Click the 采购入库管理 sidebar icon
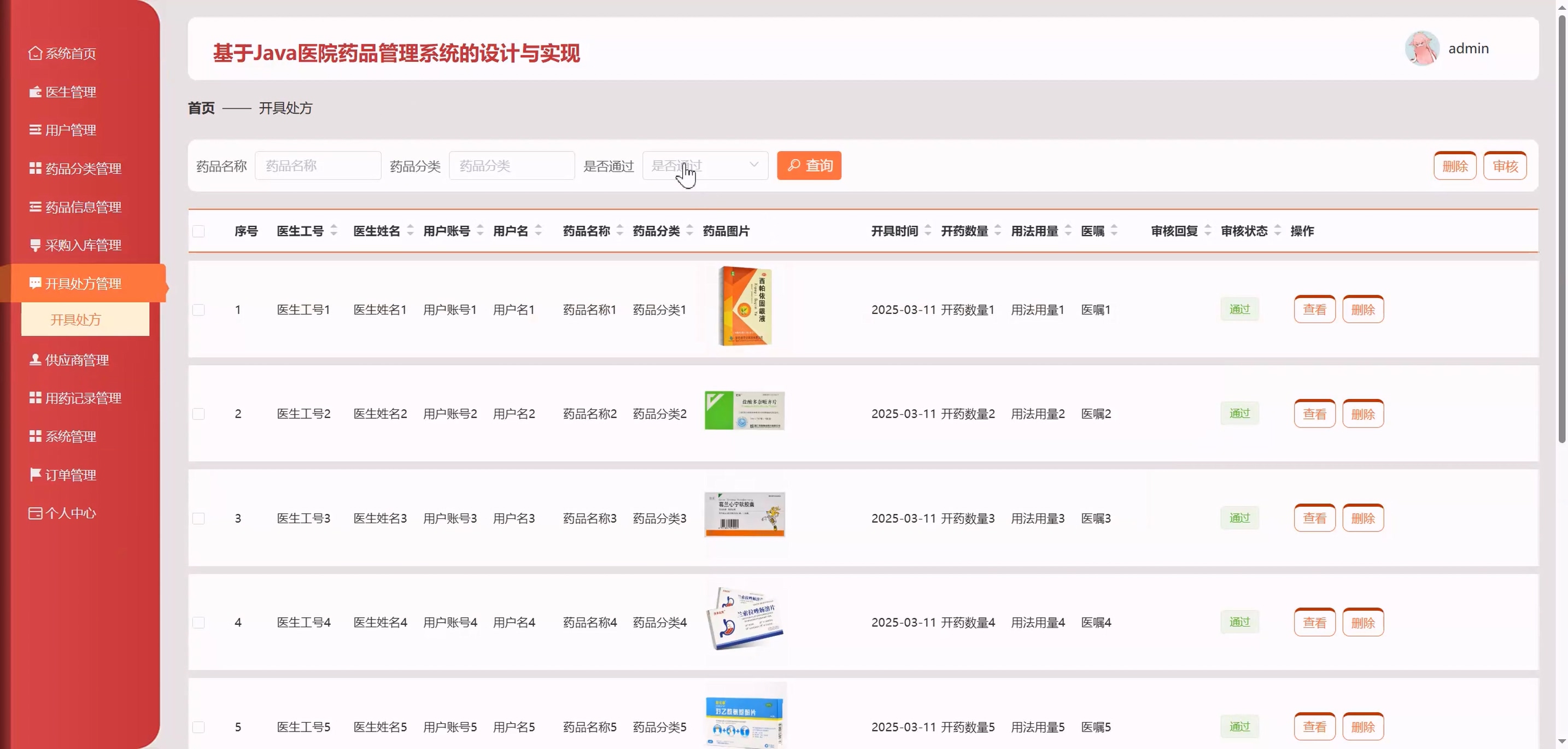 coord(34,245)
